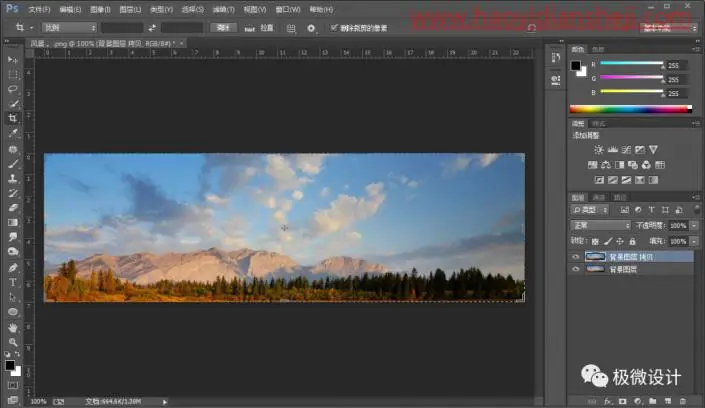The height and width of the screenshot is (408, 705).
Task: Select the Hand tool
Action: tap(13, 328)
